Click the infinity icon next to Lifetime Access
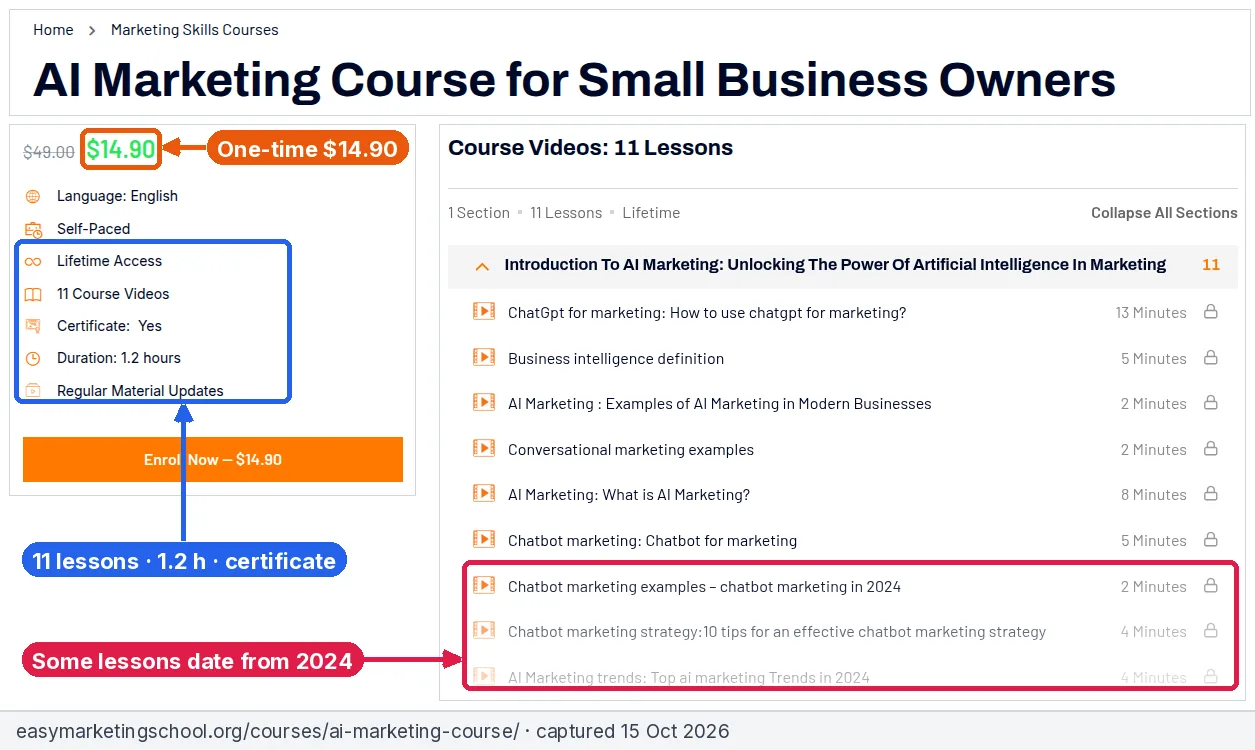The image size is (1255, 750). (33, 261)
